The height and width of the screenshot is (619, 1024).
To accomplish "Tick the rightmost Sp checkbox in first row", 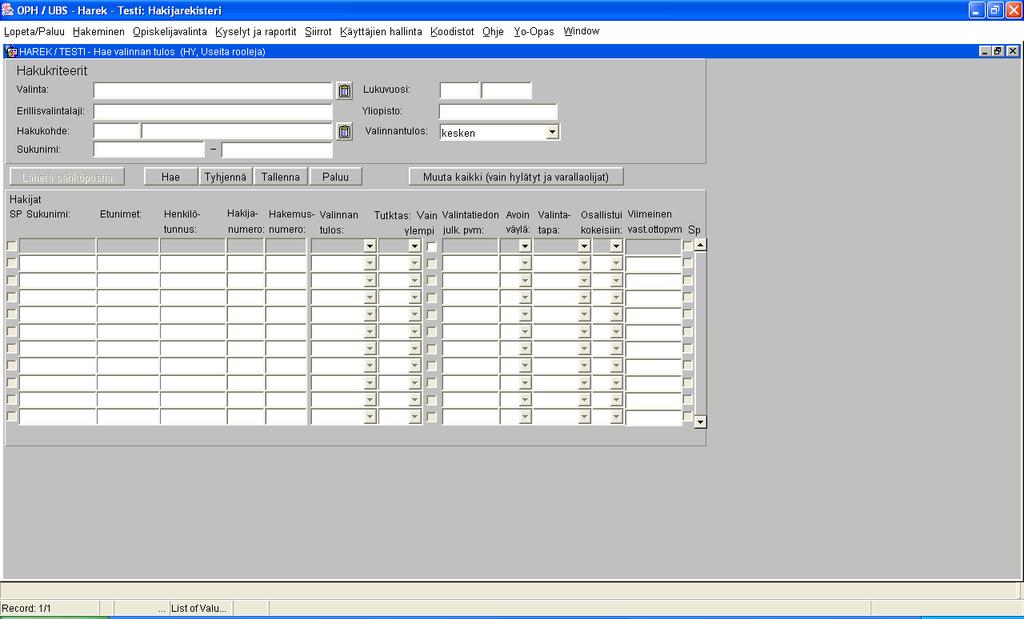I will coord(687,246).
